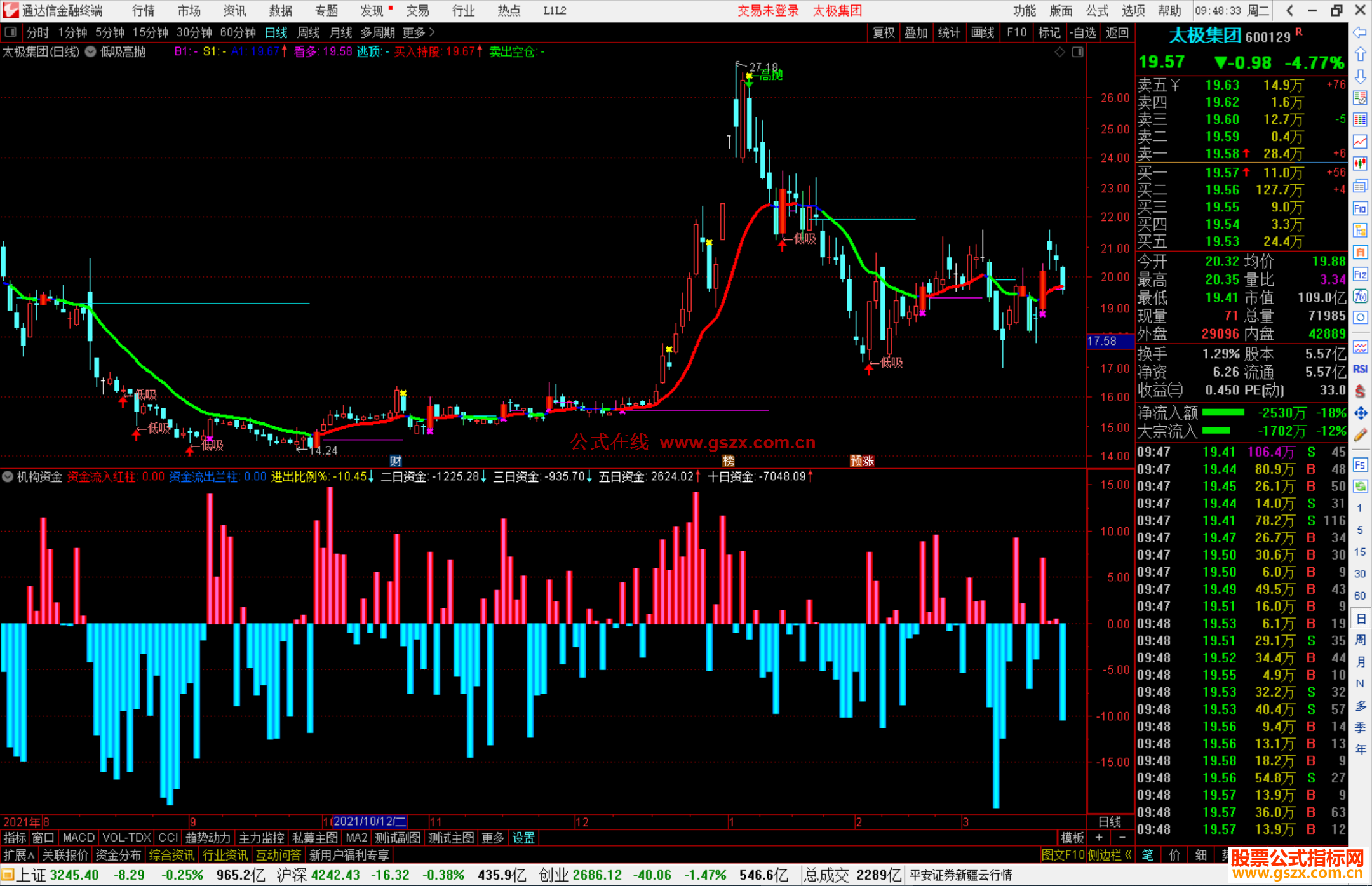
Task: Click the 返回 return button
Action: (1117, 32)
